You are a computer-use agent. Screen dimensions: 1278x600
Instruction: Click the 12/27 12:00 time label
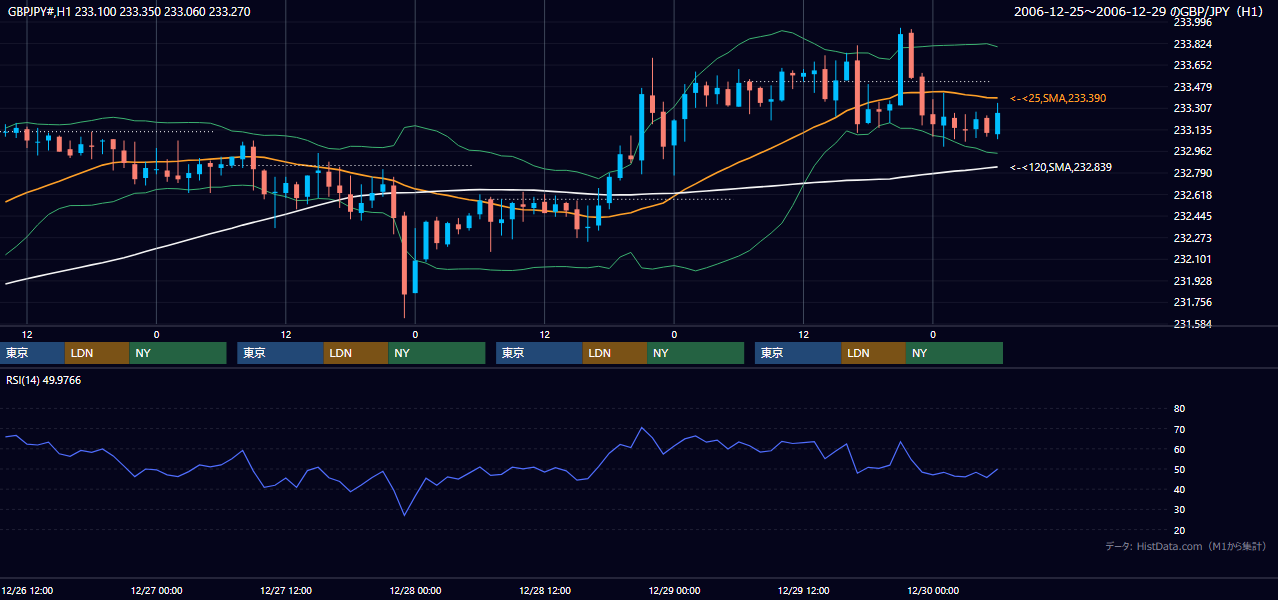point(286,590)
